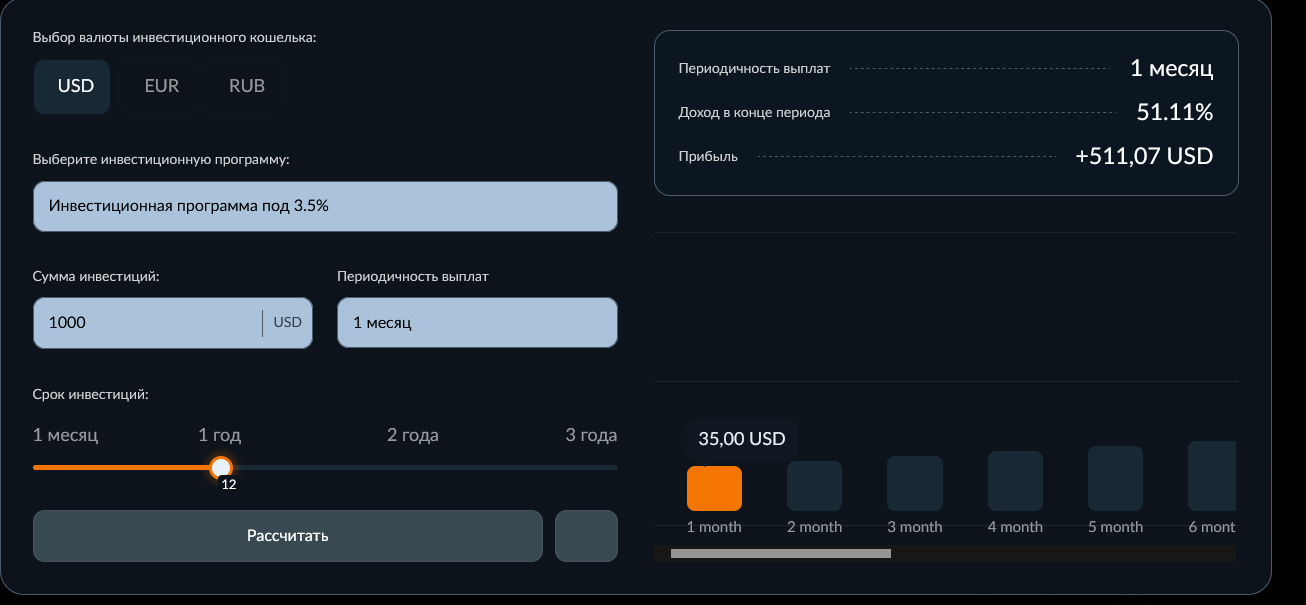1306x605 pixels.
Task: Switch wallet currency to EUR
Action: [161, 86]
